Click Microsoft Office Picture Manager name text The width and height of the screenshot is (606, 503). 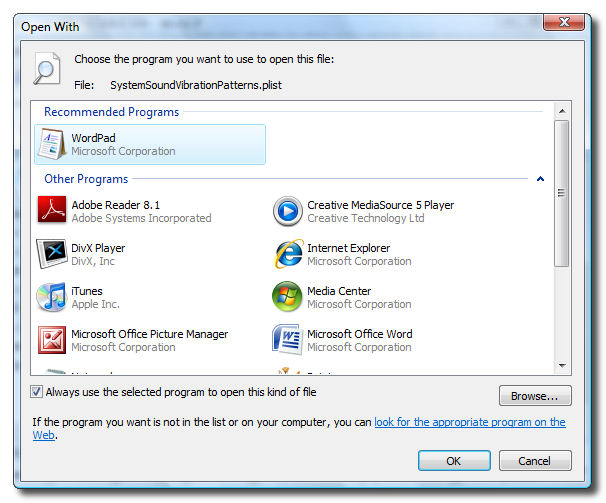coord(150,334)
